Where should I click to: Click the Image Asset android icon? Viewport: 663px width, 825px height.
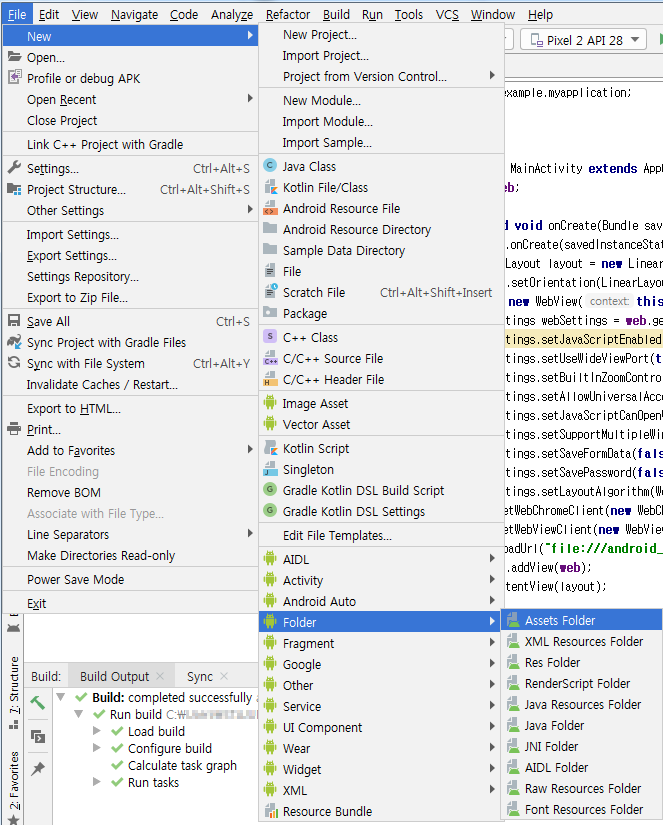pos(270,403)
